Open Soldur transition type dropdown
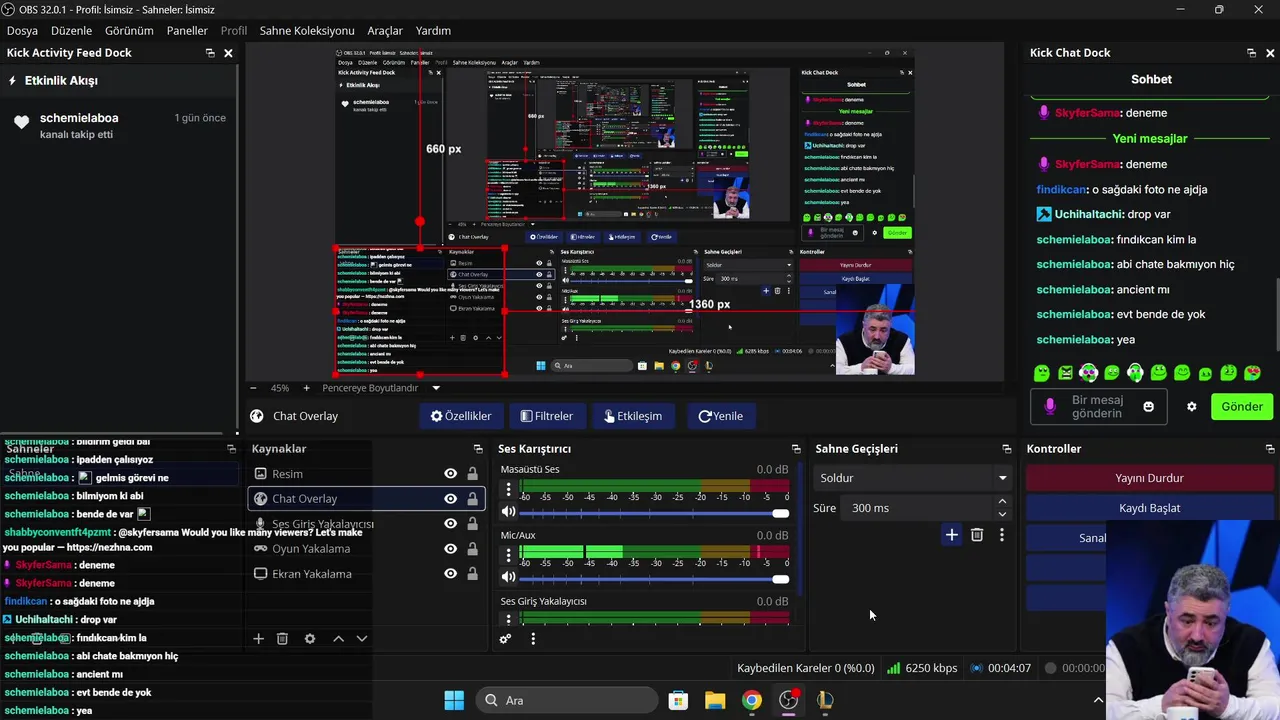 pos(913,478)
